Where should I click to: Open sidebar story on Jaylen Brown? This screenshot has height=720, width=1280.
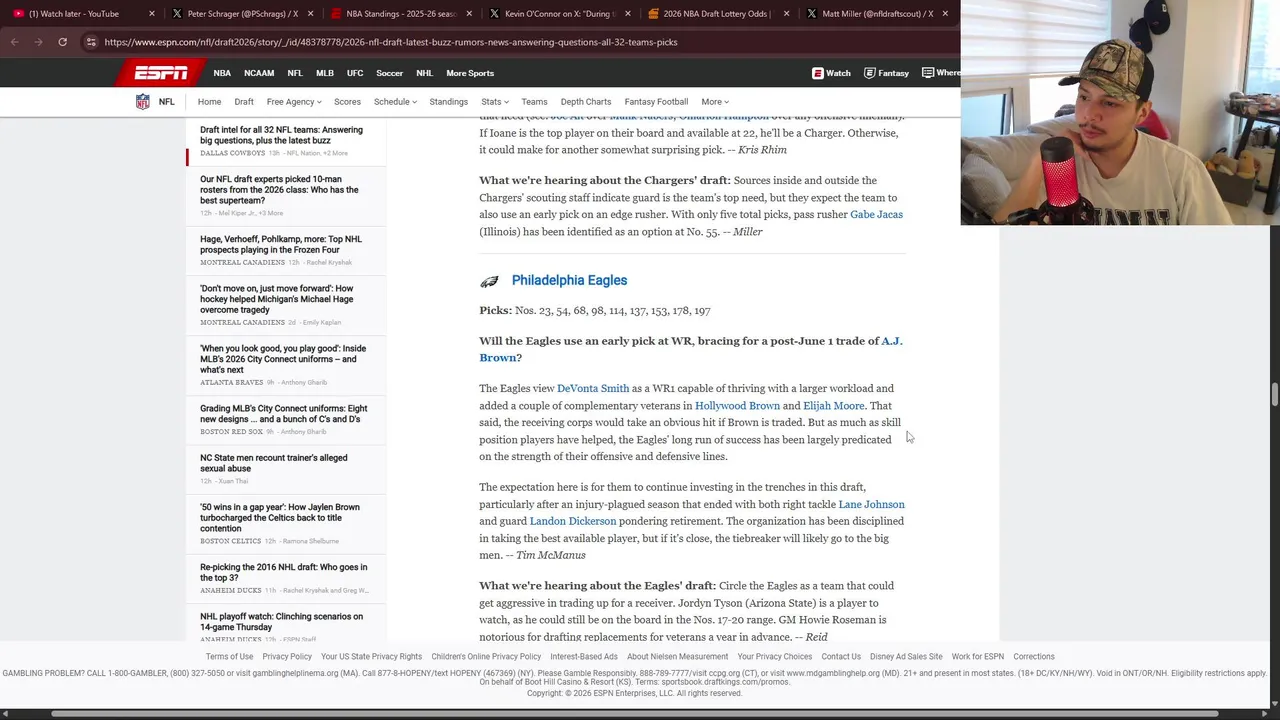click(x=279, y=518)
